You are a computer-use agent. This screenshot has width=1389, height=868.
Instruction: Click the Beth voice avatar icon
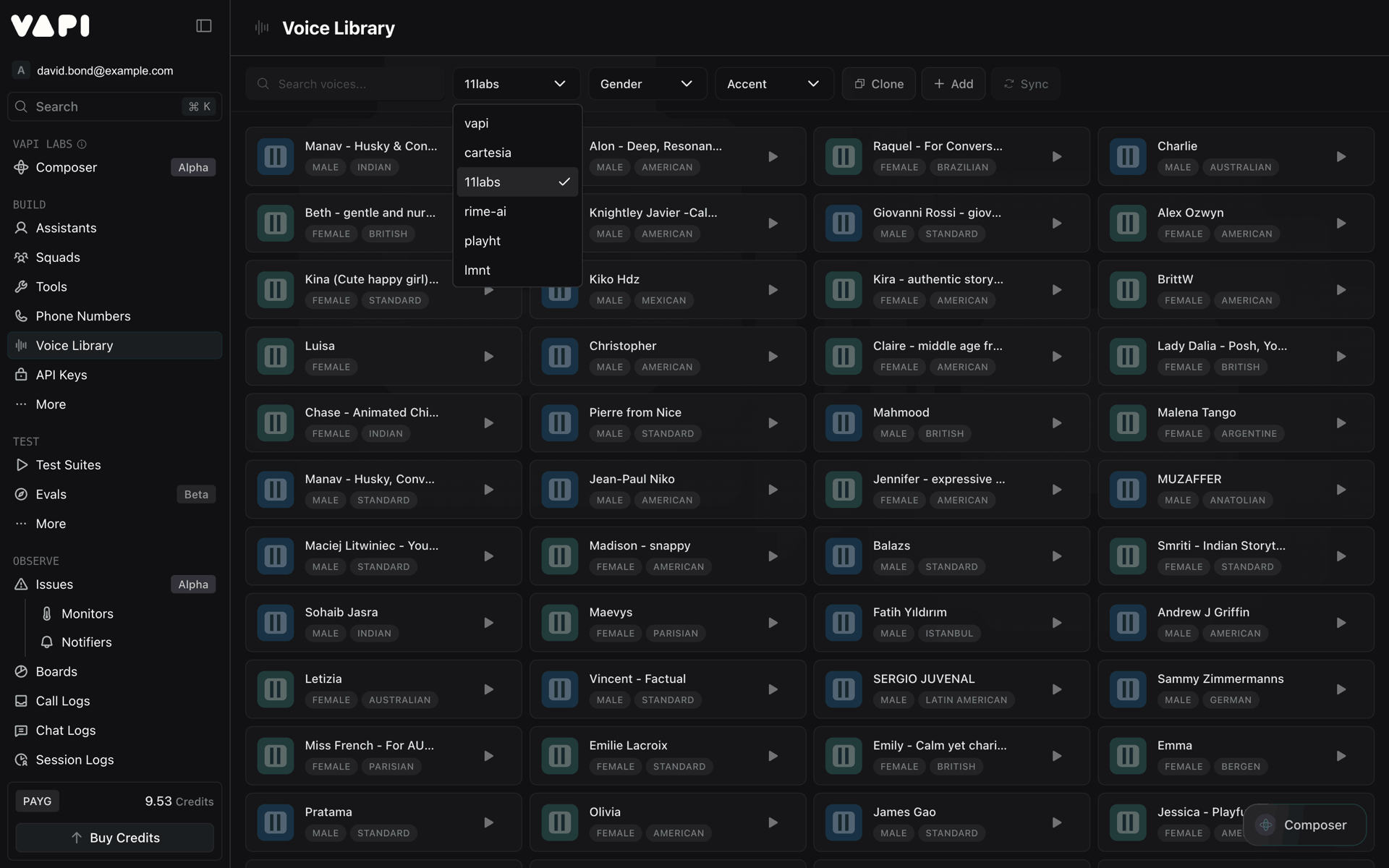276,223
